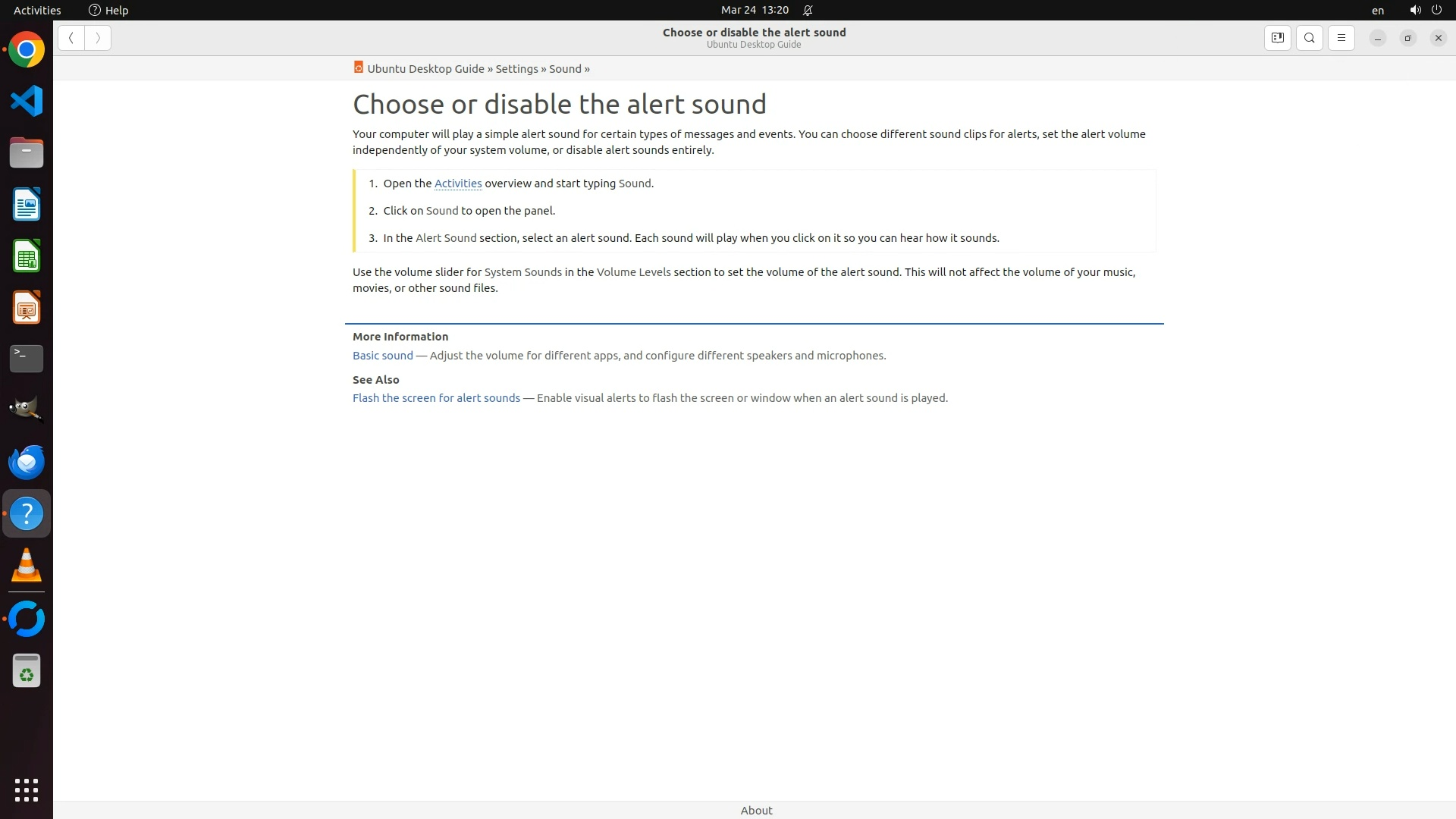This screenshot has width=1456, height=819.
Task: Open the Settings breadcrumb link
Action: (x=516, y=69)
